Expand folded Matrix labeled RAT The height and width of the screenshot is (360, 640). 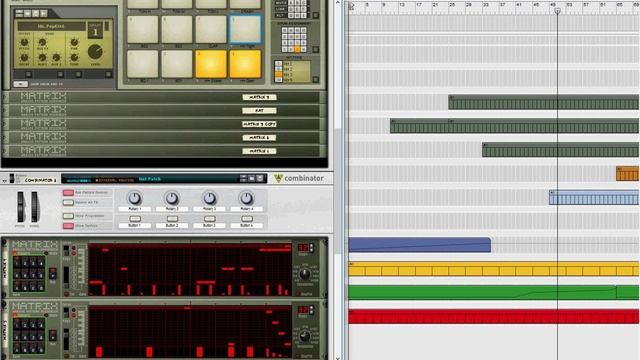(x=5, y=111)
